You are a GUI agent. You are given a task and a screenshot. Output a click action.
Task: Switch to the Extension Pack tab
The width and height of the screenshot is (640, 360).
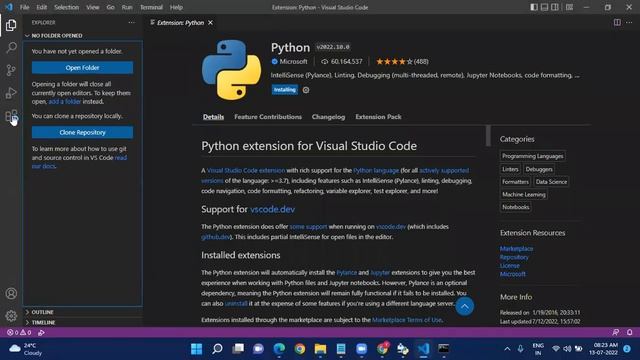[378, 117]
